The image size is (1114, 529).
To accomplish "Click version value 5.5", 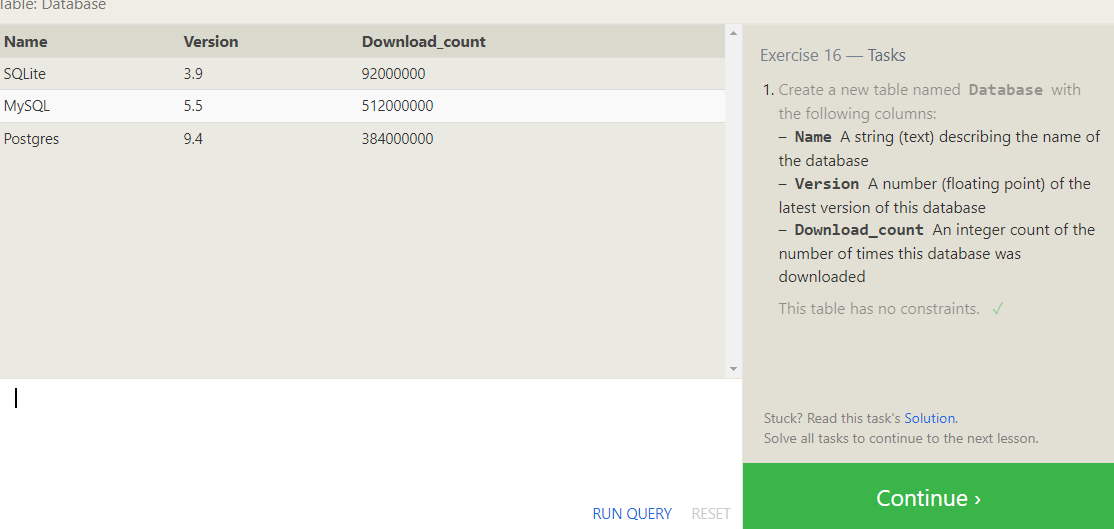I will click(x=193, y=106).
